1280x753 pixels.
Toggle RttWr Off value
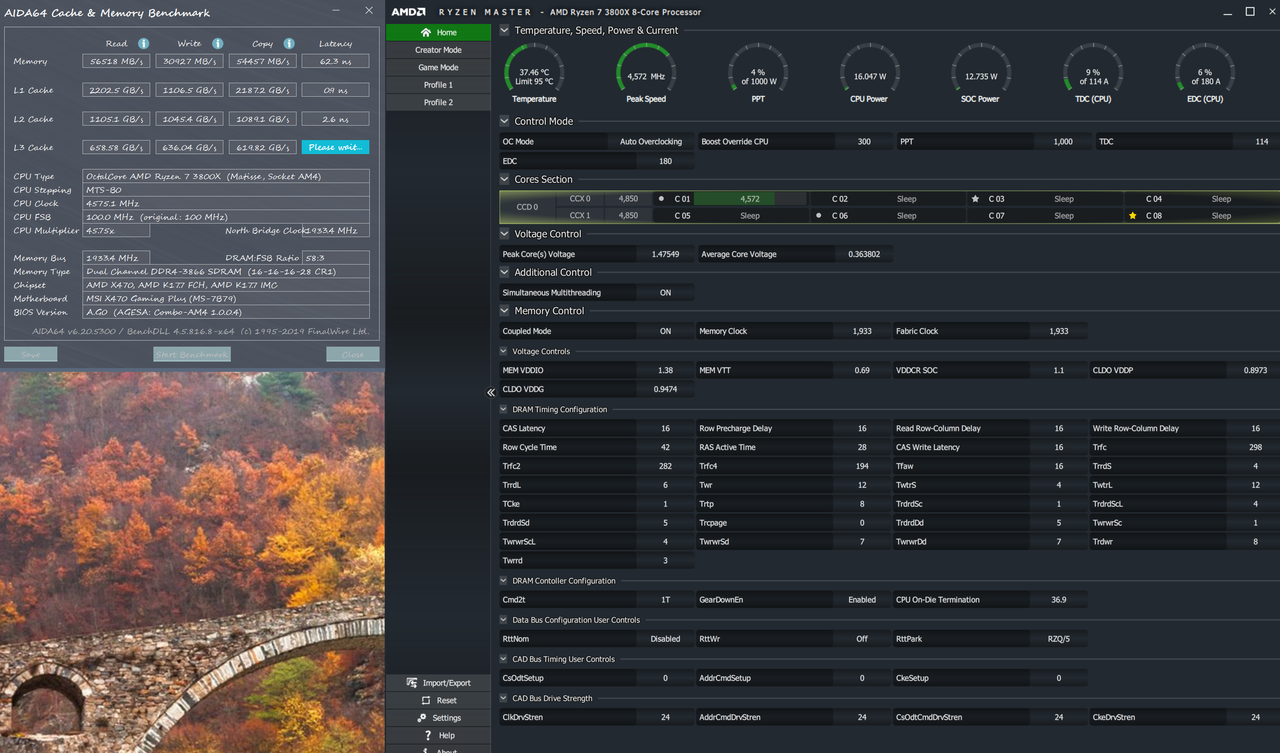pos(861,639)
